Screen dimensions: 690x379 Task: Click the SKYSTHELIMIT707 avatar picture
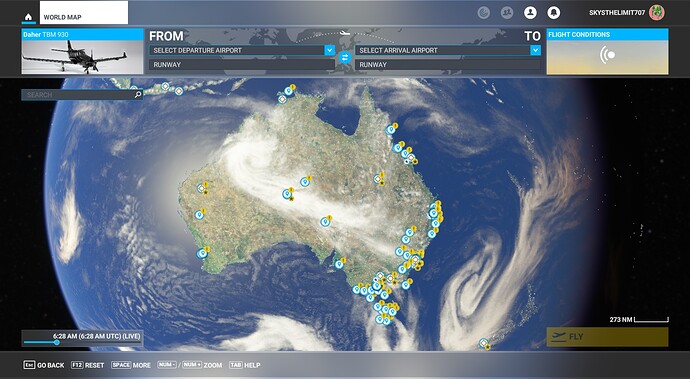tap(657, 13)
